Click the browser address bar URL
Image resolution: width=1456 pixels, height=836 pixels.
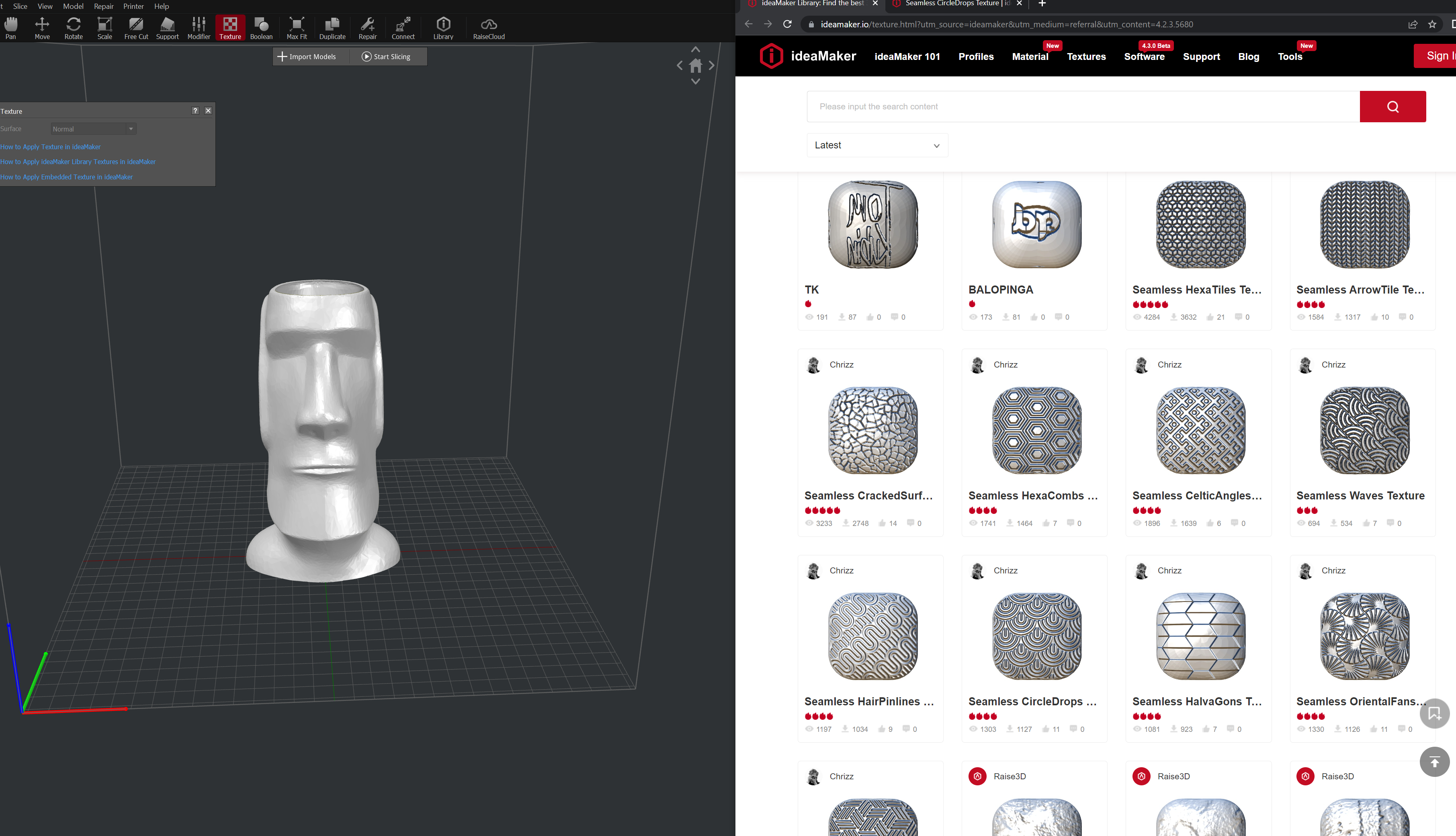tap(1006, 24)
